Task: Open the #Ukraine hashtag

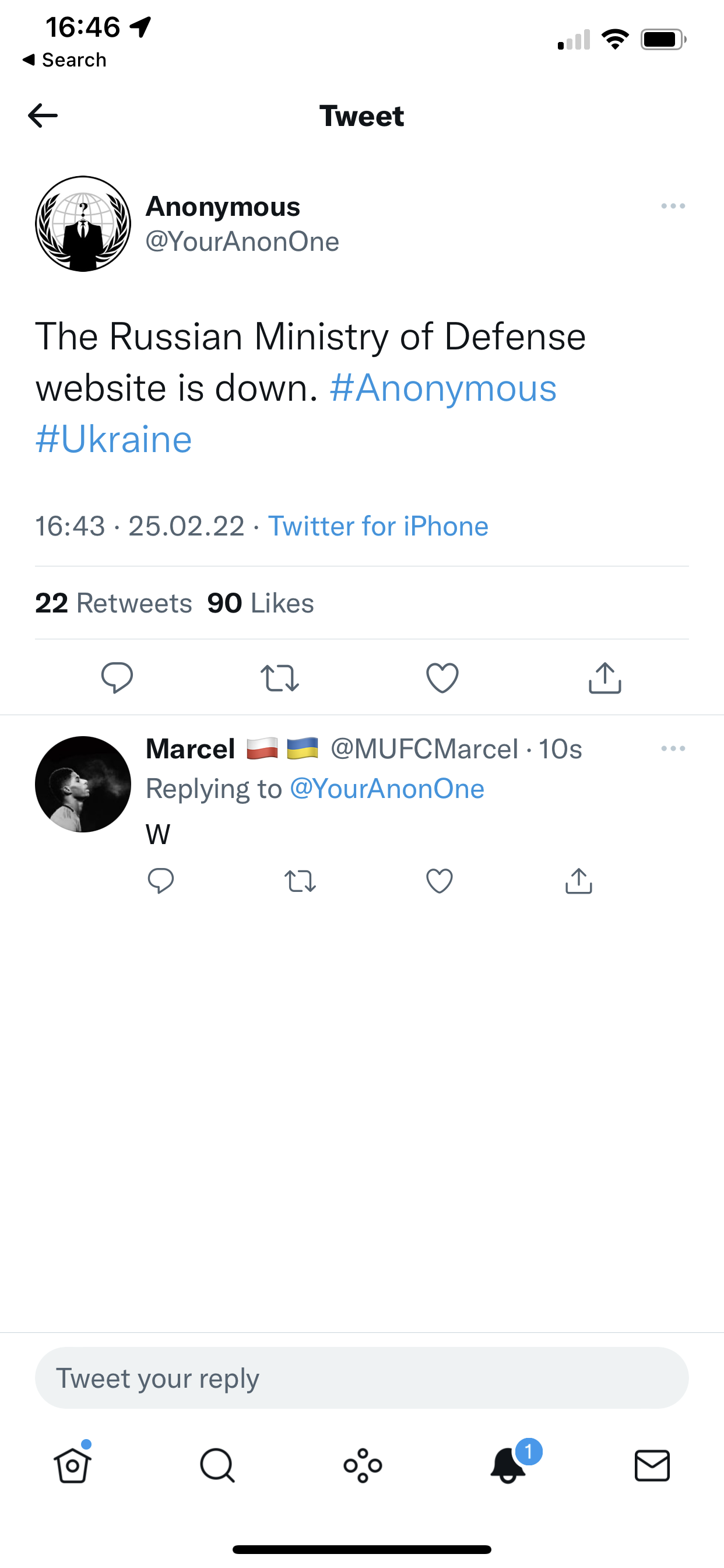Action: pyautogui.click(x=114, y=439)
